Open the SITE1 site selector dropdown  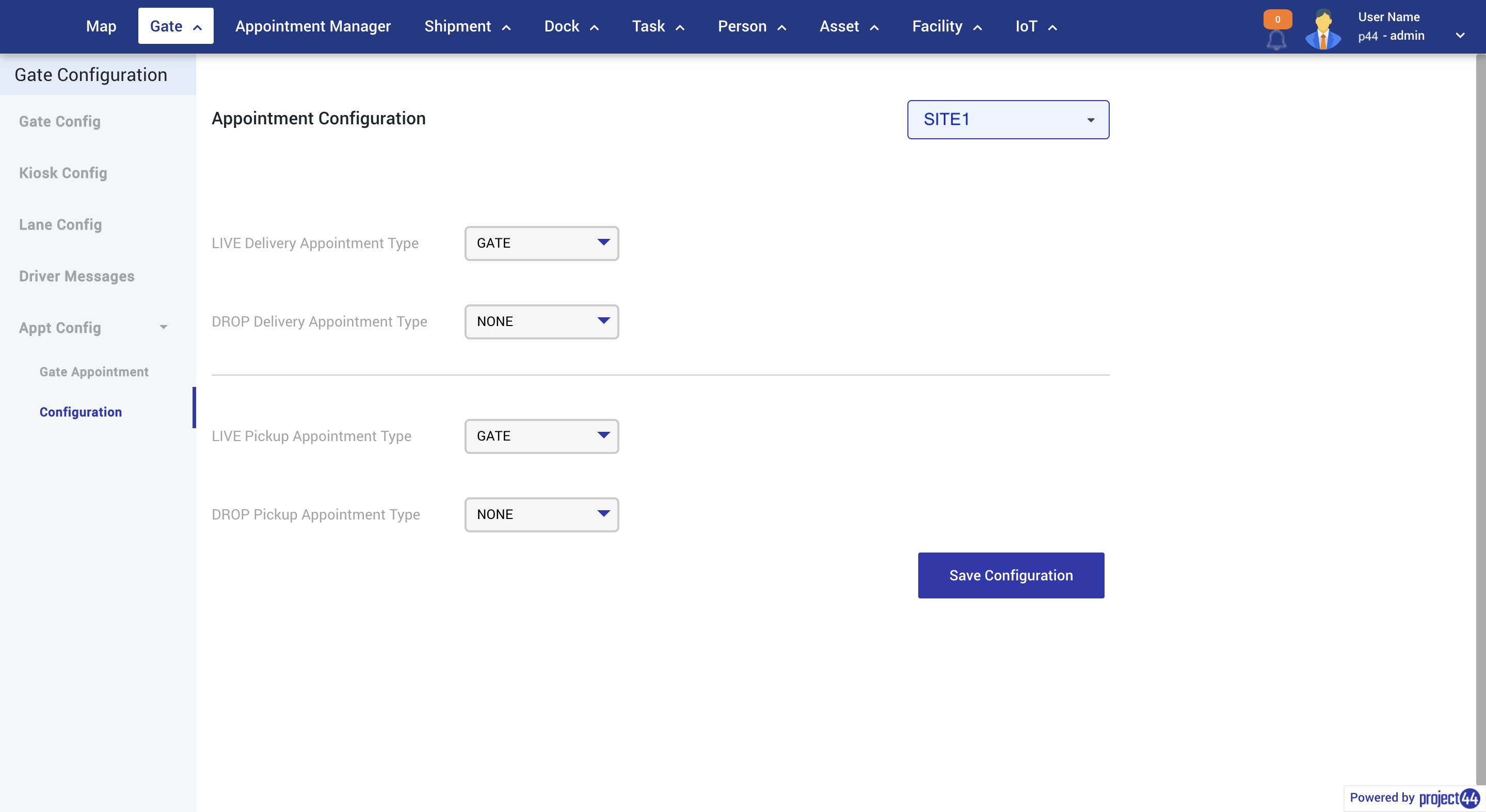pos(1007,119)
